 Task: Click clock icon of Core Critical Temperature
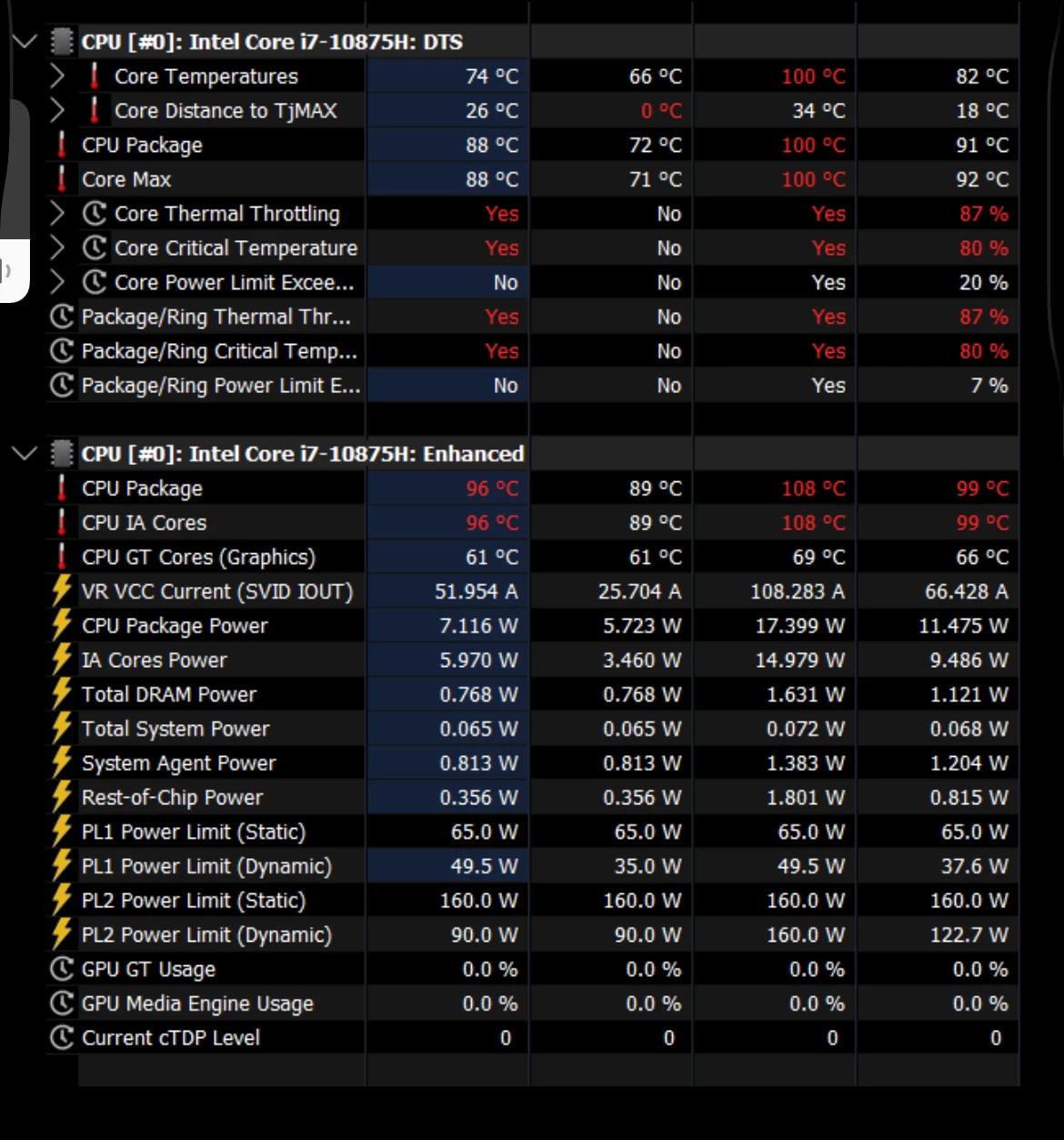point(95,248)
